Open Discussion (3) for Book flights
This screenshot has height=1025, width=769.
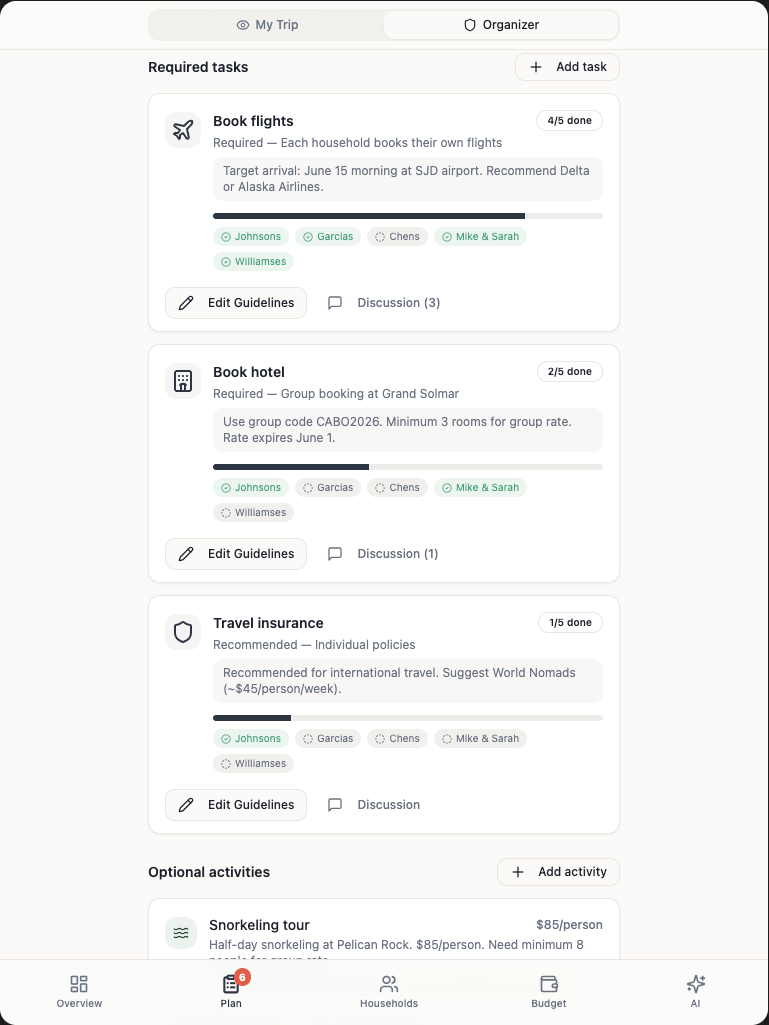[x=384, y=303]
